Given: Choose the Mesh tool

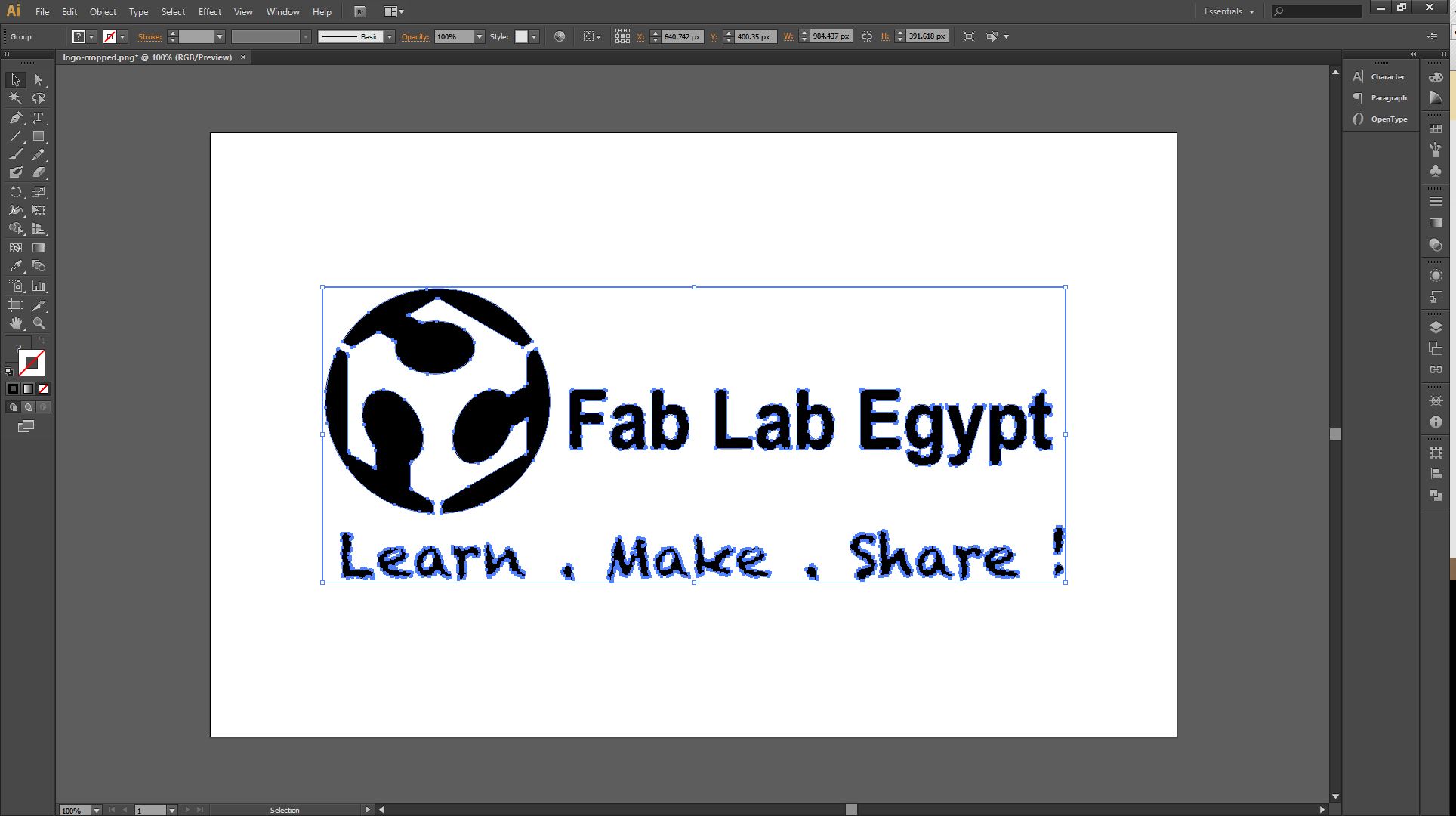Looking at the screenshot, I should pos(15,248).
